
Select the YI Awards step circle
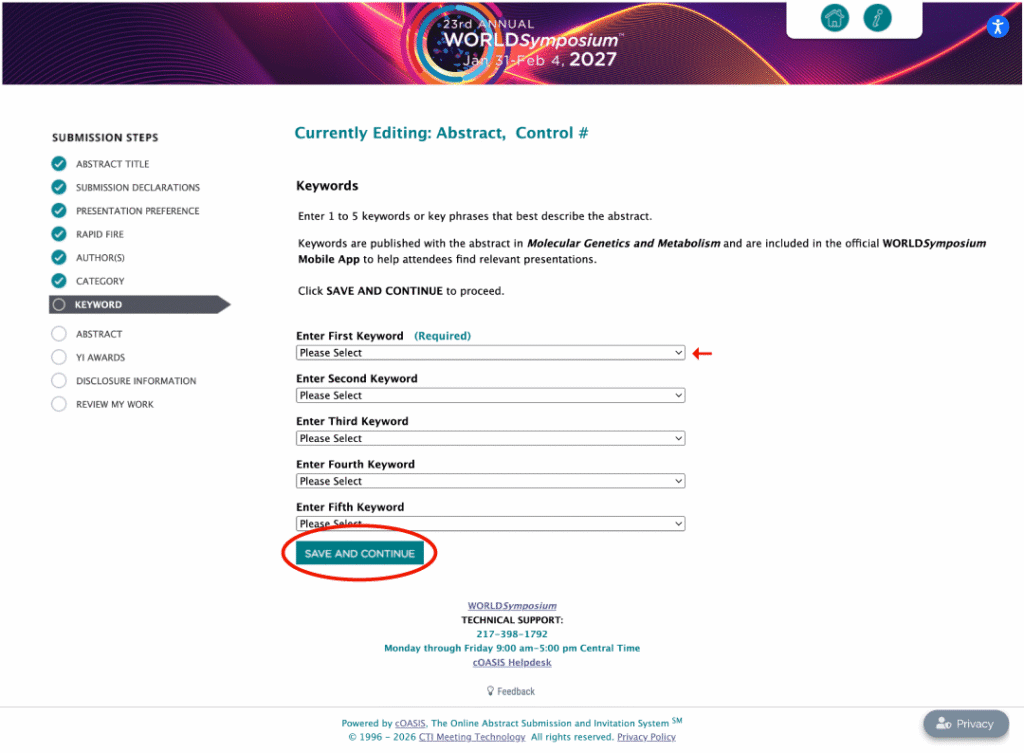[x=59, y=357]
